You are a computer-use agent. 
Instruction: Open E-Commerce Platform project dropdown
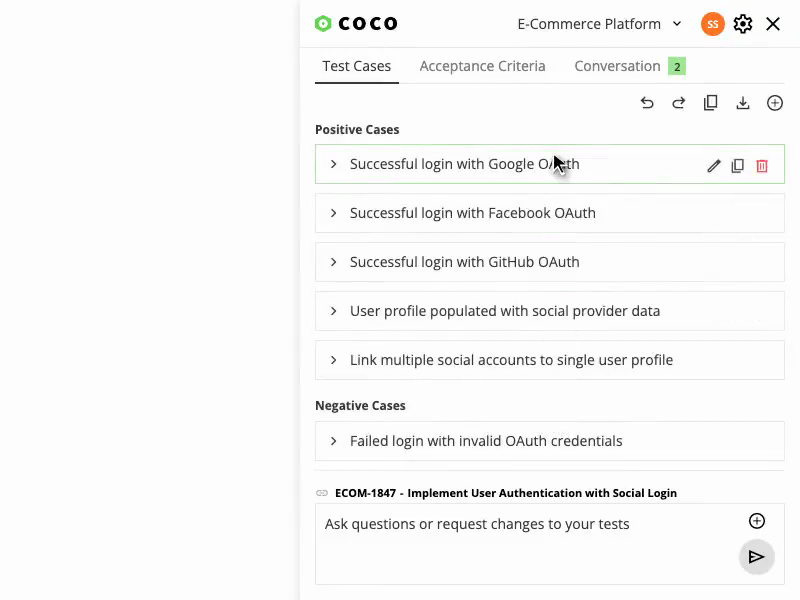click(x=599, y=24)
